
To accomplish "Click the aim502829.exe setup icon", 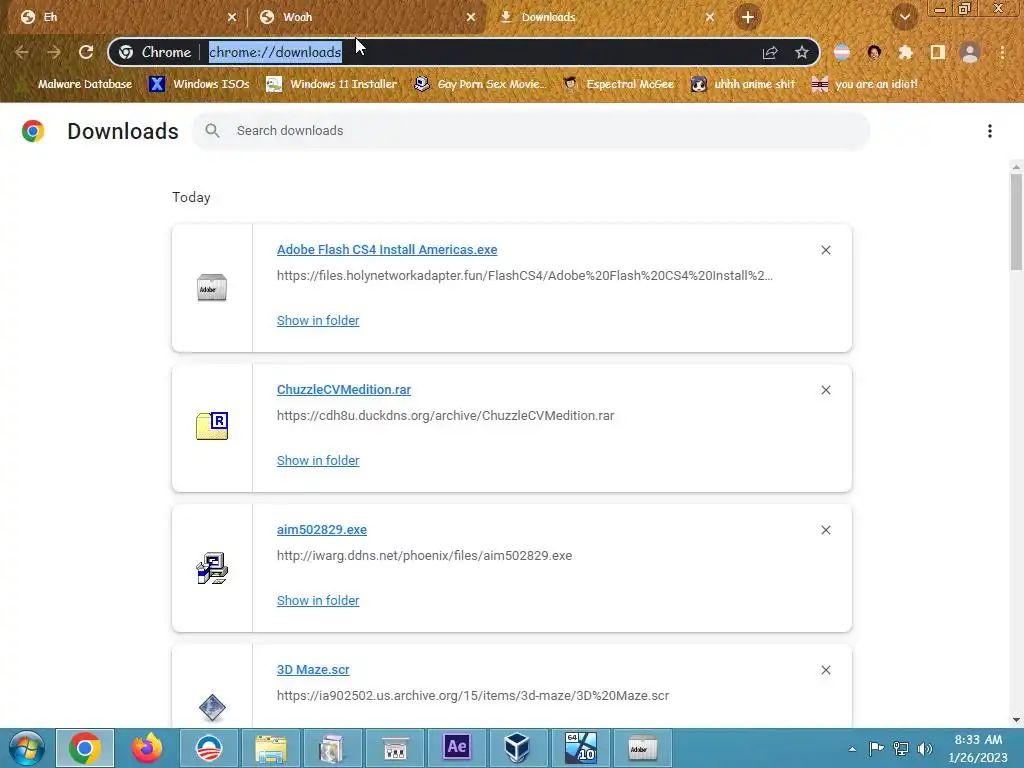I will click(x=212, y=568).
